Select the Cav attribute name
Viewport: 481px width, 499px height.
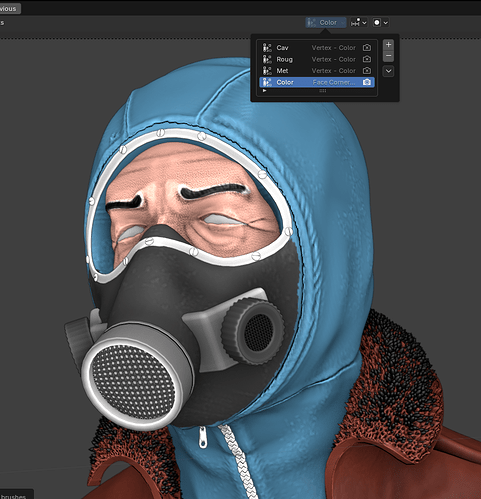(282, 48)
